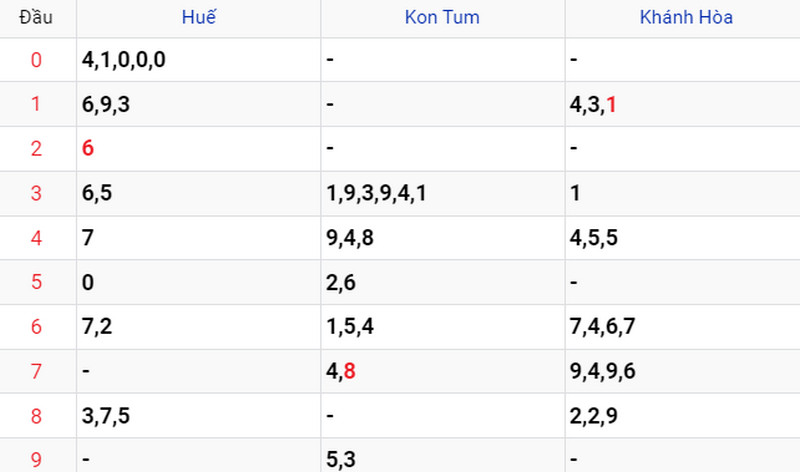Click Khánh Hòa cell 4,3,1

coord(593,104)
